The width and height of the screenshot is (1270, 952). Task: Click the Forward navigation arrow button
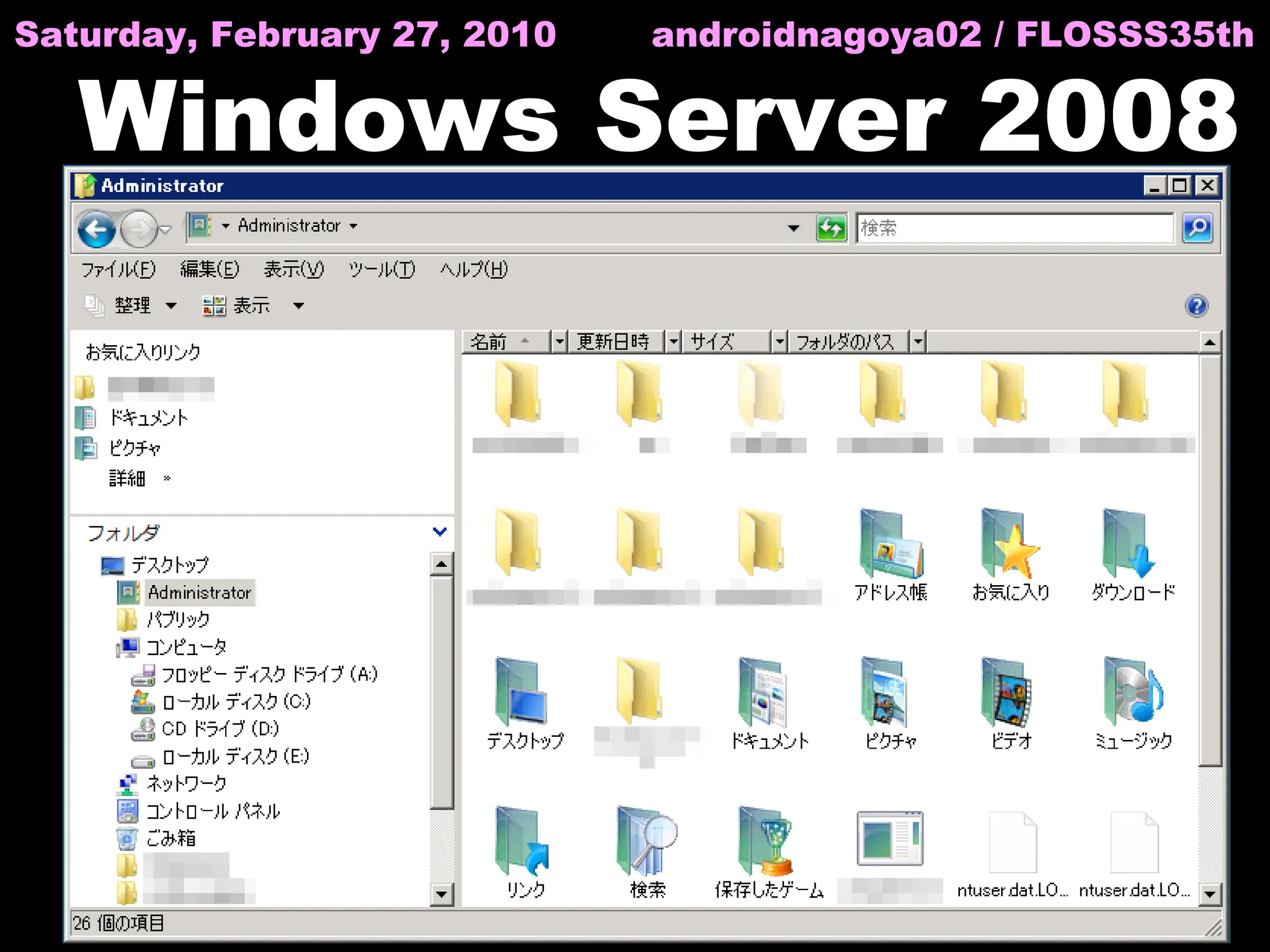point(138,229)
